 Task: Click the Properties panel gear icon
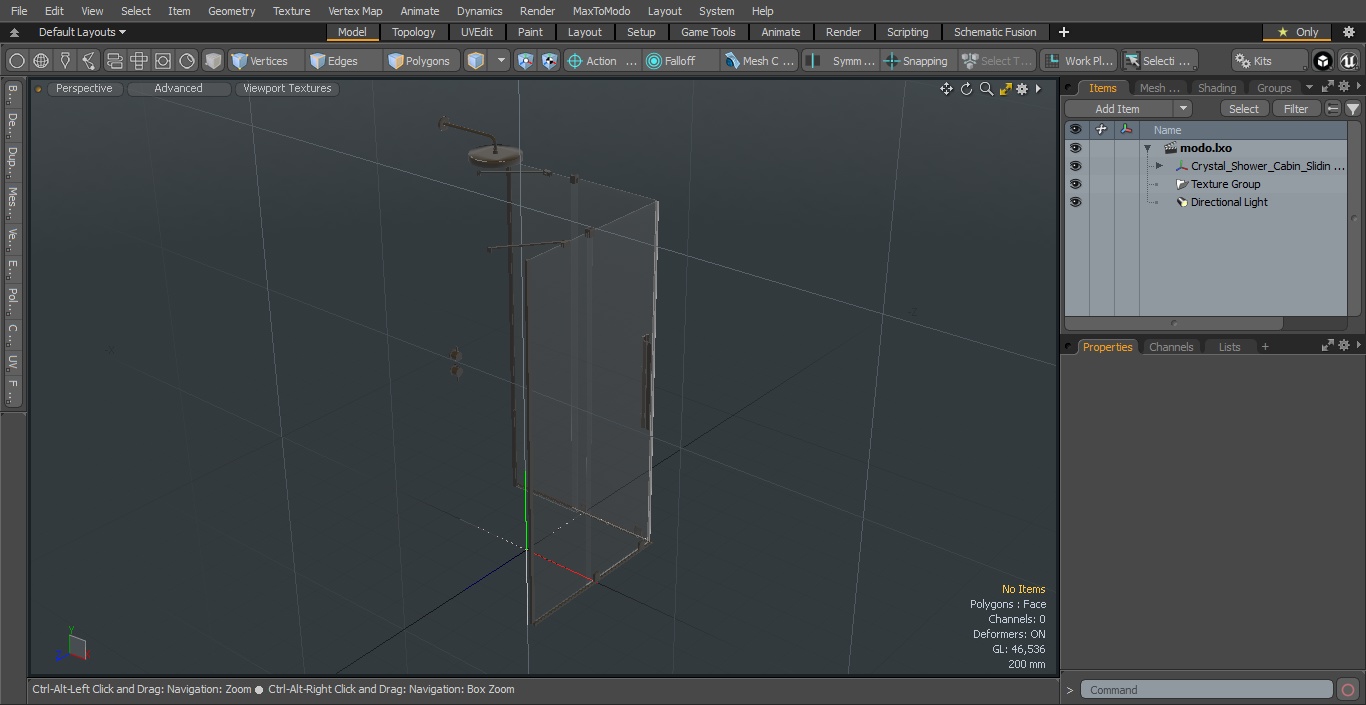click(x=1344, y=345)
